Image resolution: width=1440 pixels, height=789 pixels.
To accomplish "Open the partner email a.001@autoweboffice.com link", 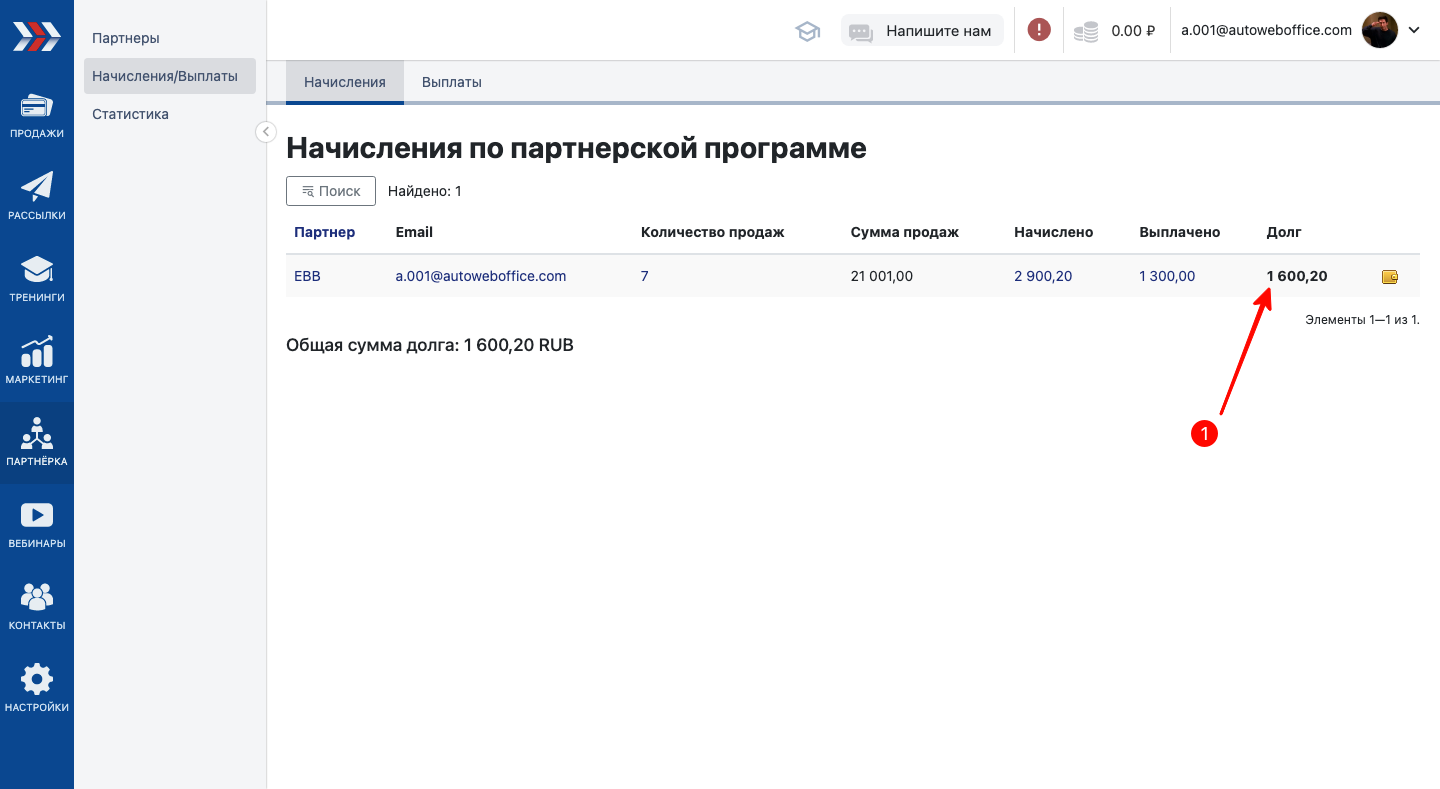I will tap(481, 276).
